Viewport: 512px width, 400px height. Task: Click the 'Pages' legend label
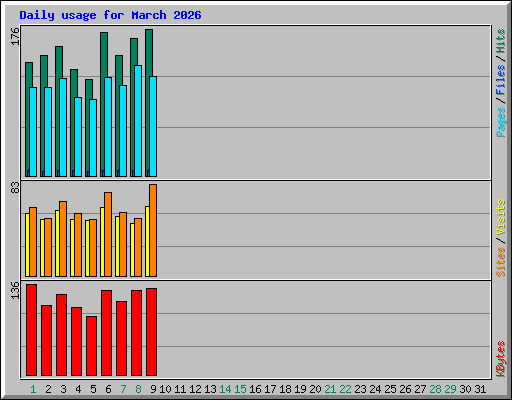pos(500,122)
